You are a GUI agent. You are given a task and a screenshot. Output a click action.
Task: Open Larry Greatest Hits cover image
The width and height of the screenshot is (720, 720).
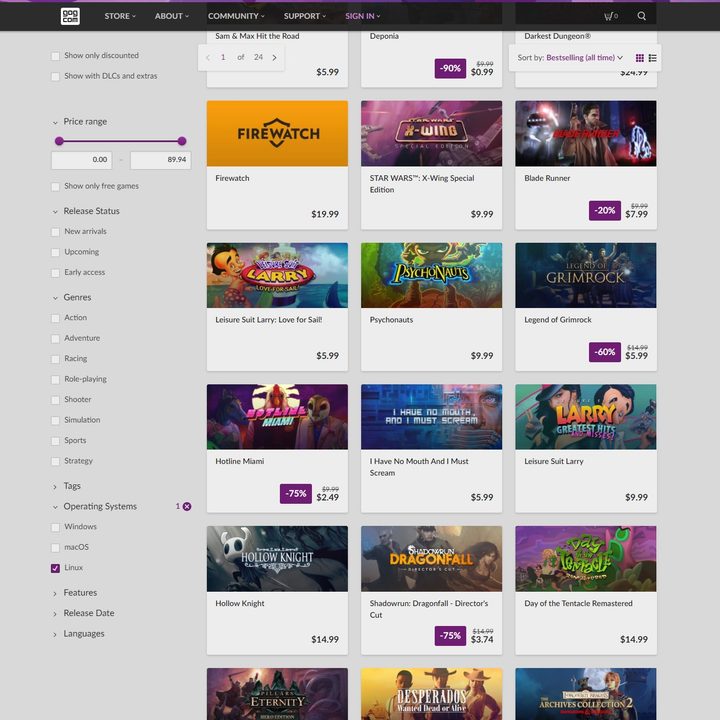click(586, 417)
